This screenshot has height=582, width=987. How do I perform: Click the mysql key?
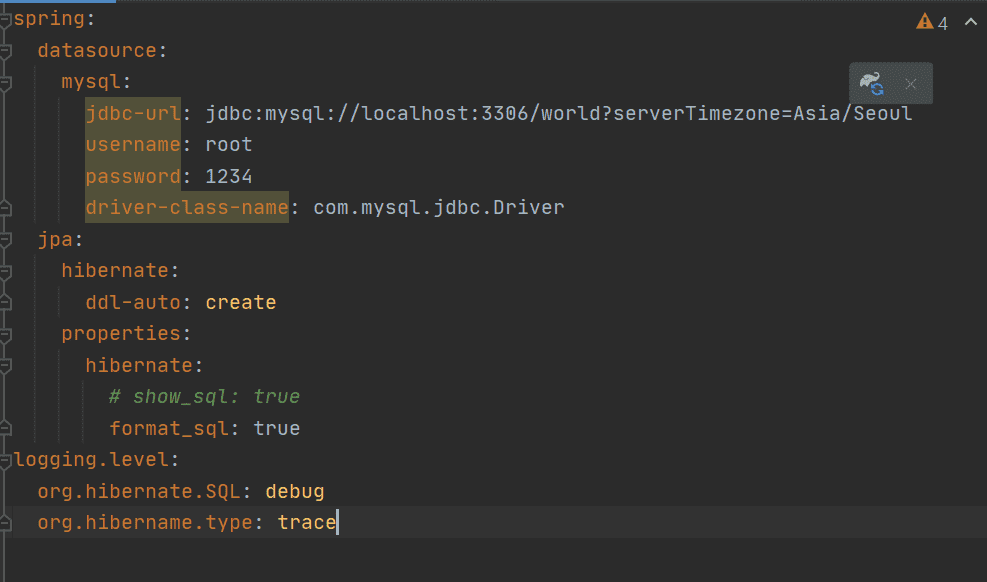(x=91, y=82)
